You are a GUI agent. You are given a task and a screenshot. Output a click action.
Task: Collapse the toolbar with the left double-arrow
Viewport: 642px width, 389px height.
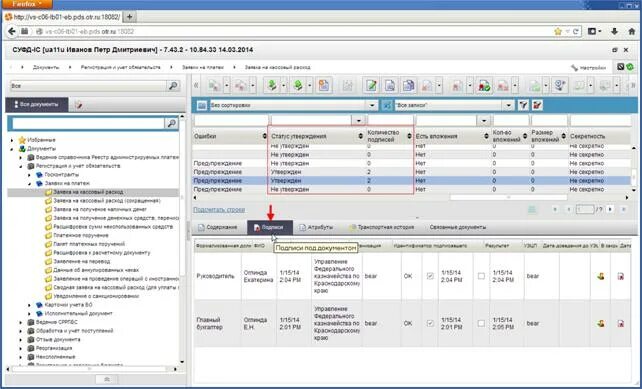click(196, 85)
